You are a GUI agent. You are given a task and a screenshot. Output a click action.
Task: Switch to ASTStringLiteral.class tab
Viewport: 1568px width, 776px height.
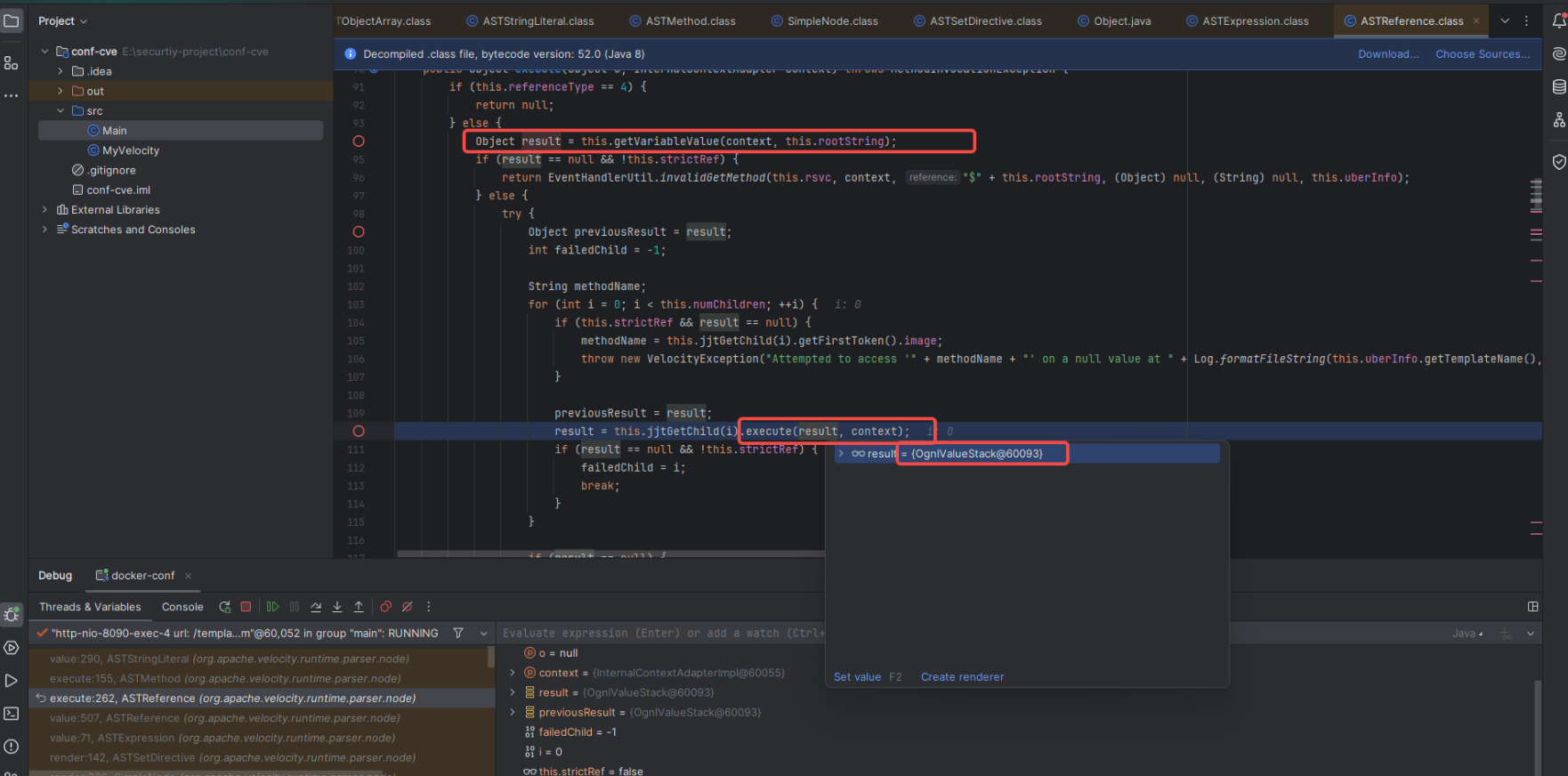[530, 20]
